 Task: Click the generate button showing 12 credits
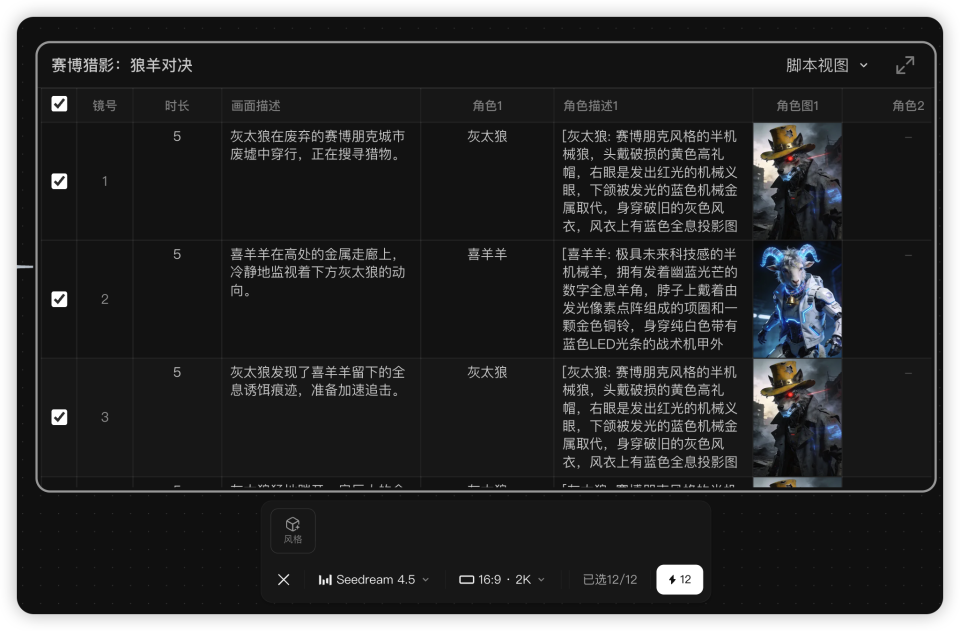click(679, 579)
